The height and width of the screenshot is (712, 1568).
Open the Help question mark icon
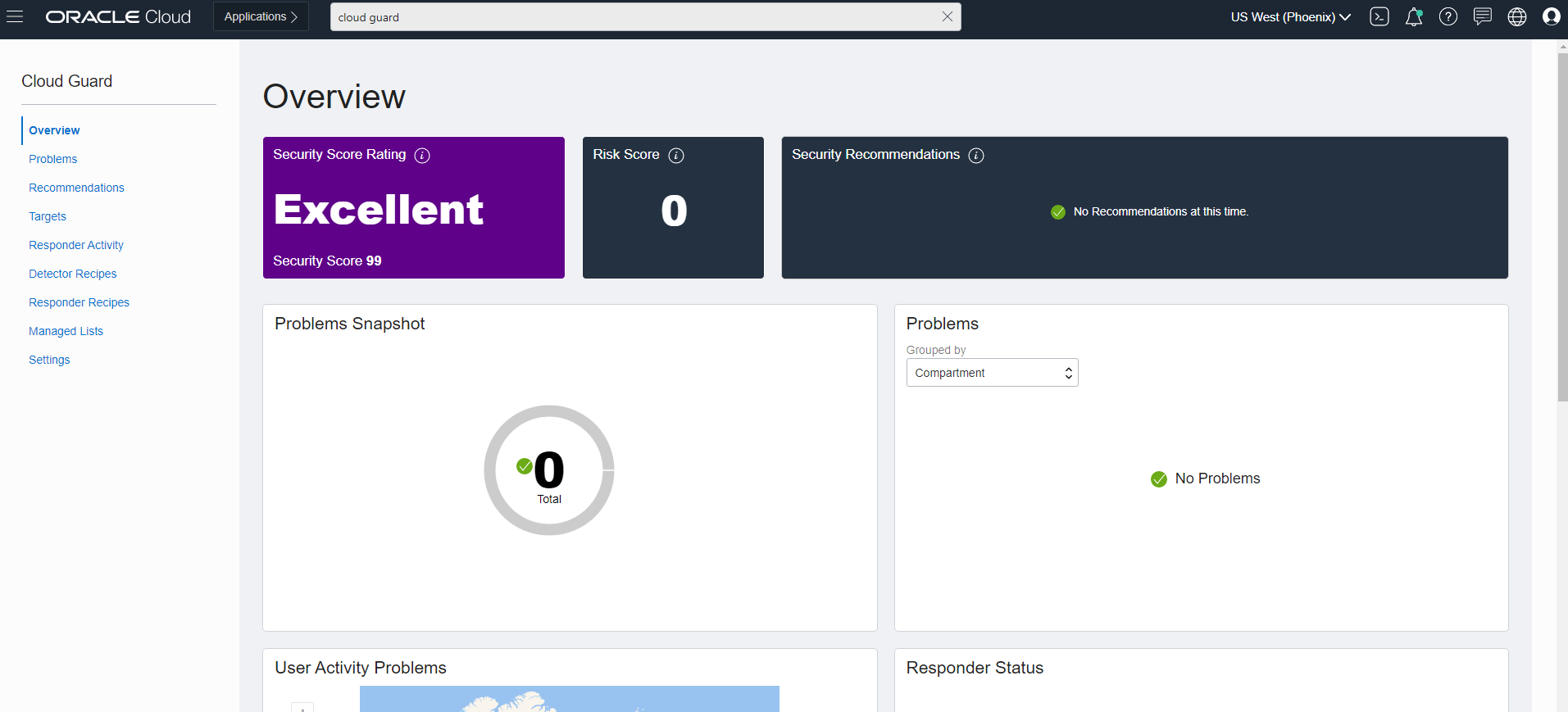(1448, 16)
